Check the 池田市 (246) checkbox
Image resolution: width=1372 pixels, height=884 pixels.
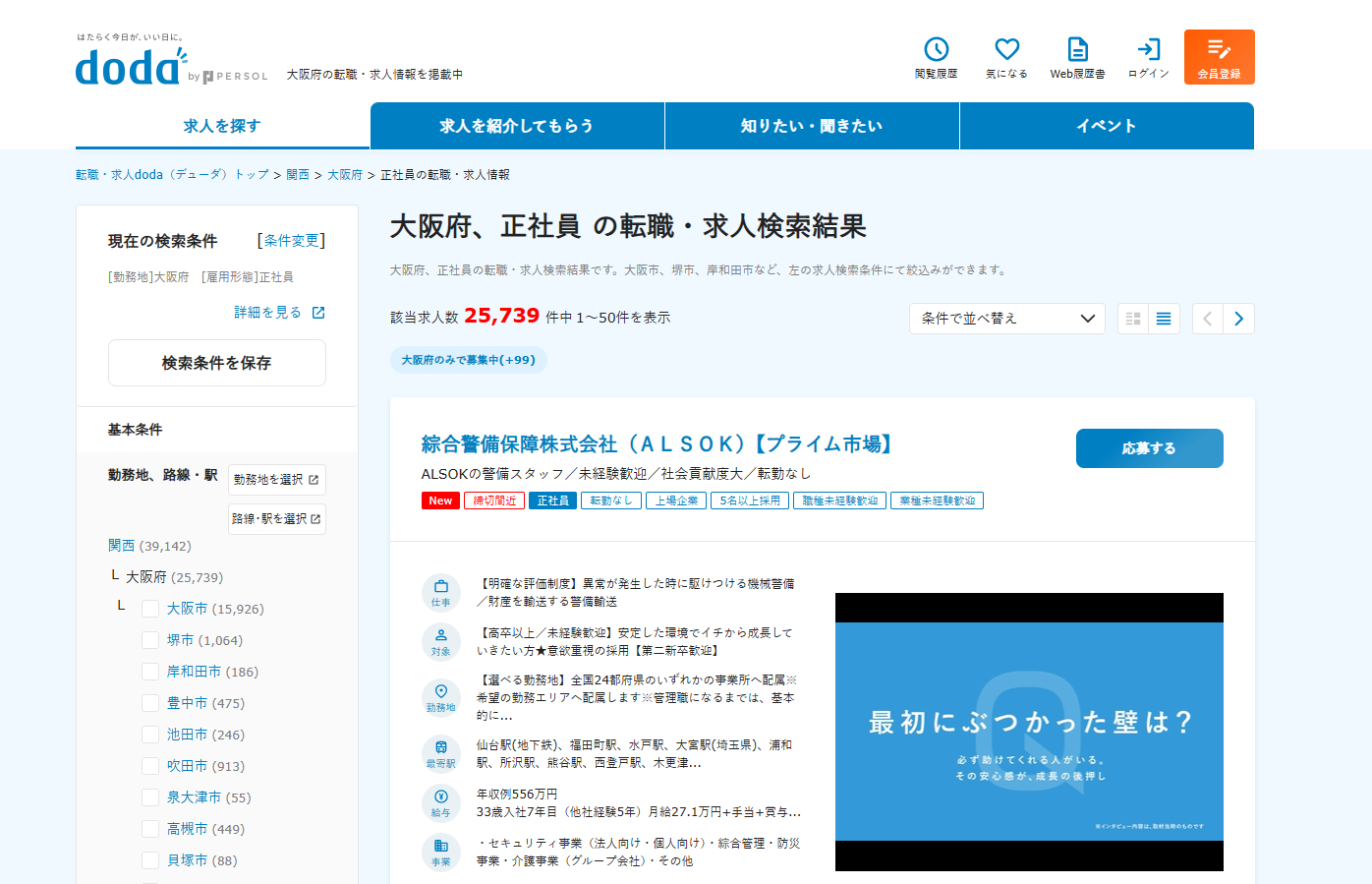[150, 735]
